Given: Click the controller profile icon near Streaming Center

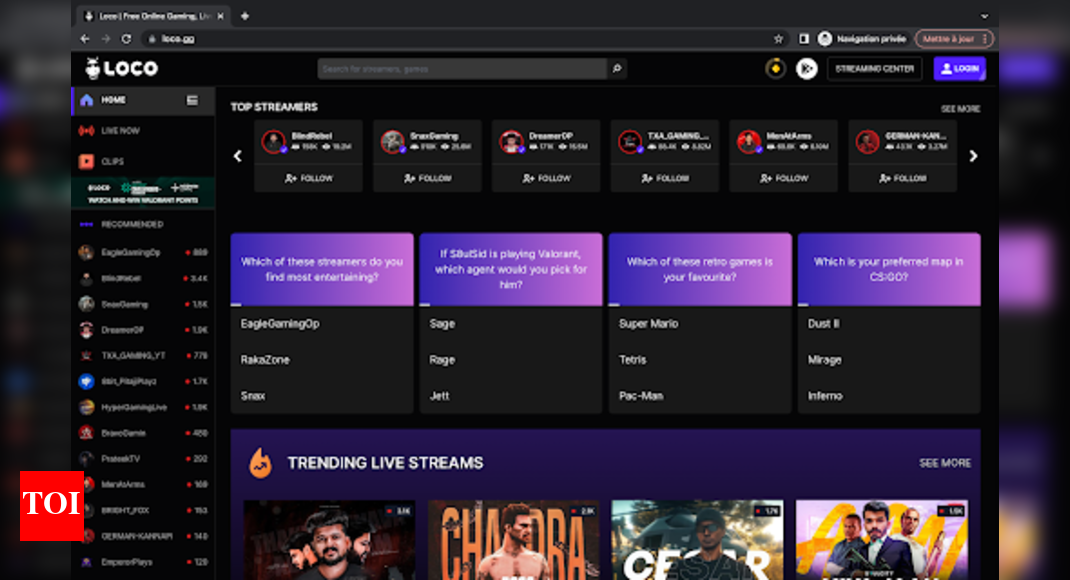Looking at the screenshot, I should pyautogui.click(x=805, y=68).
